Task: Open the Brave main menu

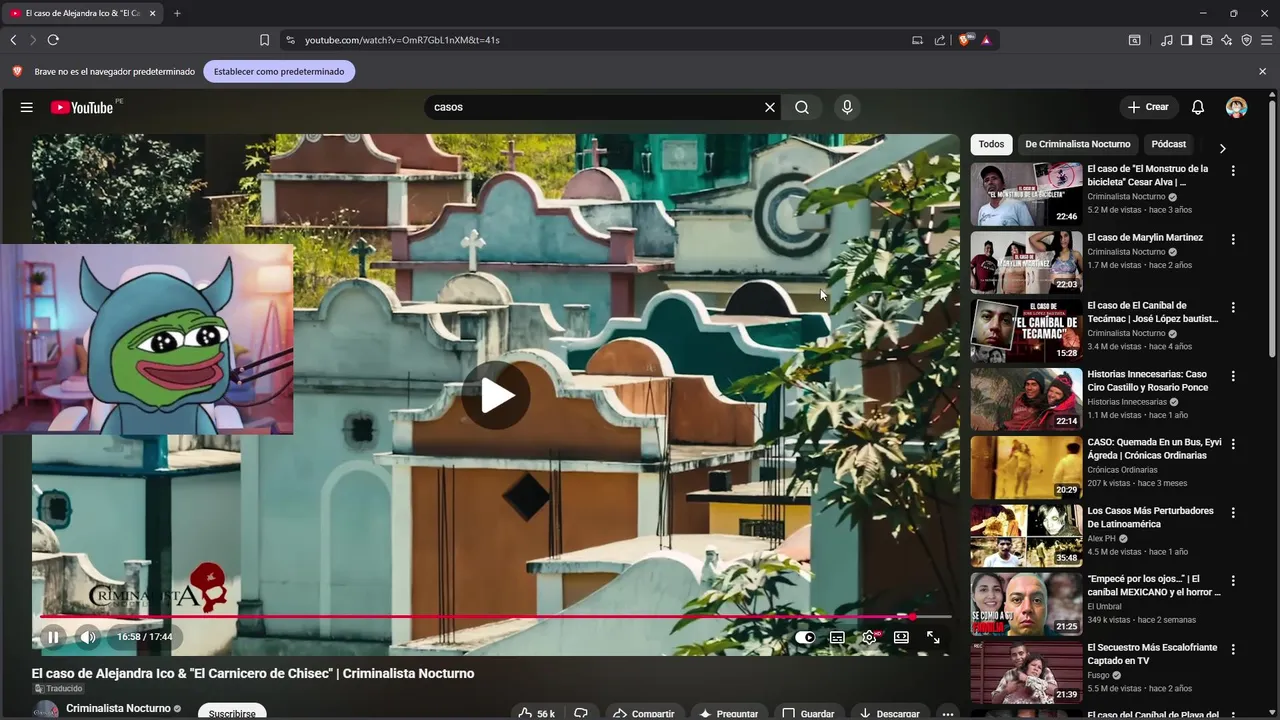Action: click(1267, 40)
